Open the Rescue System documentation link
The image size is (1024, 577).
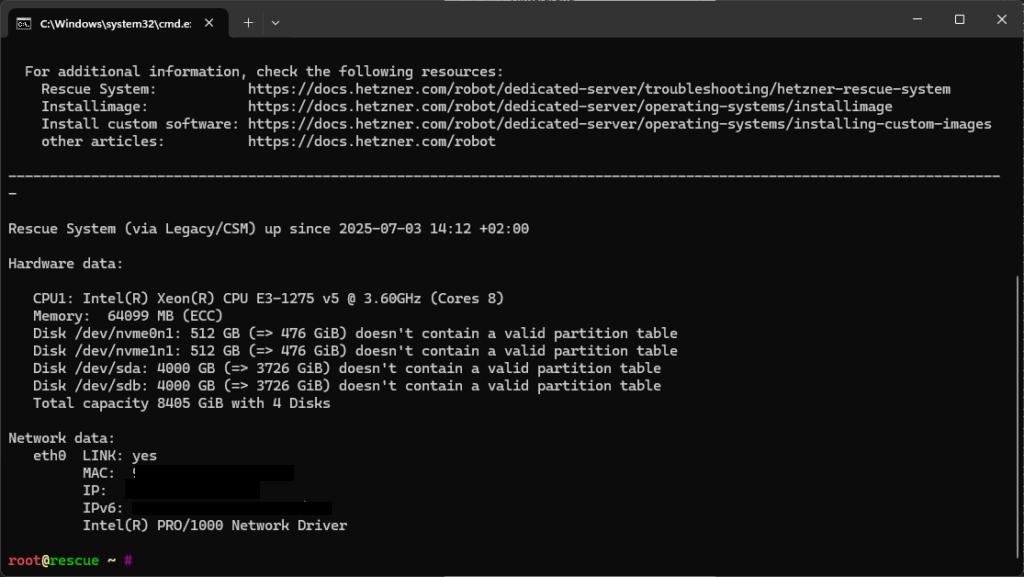599,89
